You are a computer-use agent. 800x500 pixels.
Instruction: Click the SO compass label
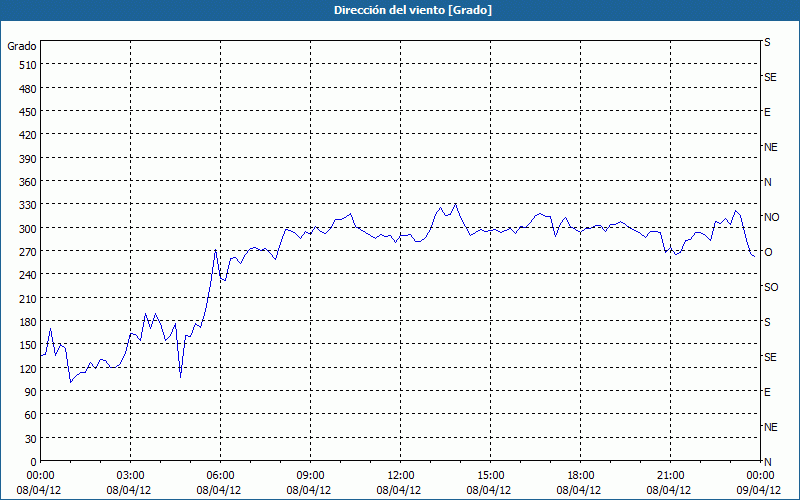point(771,287)
